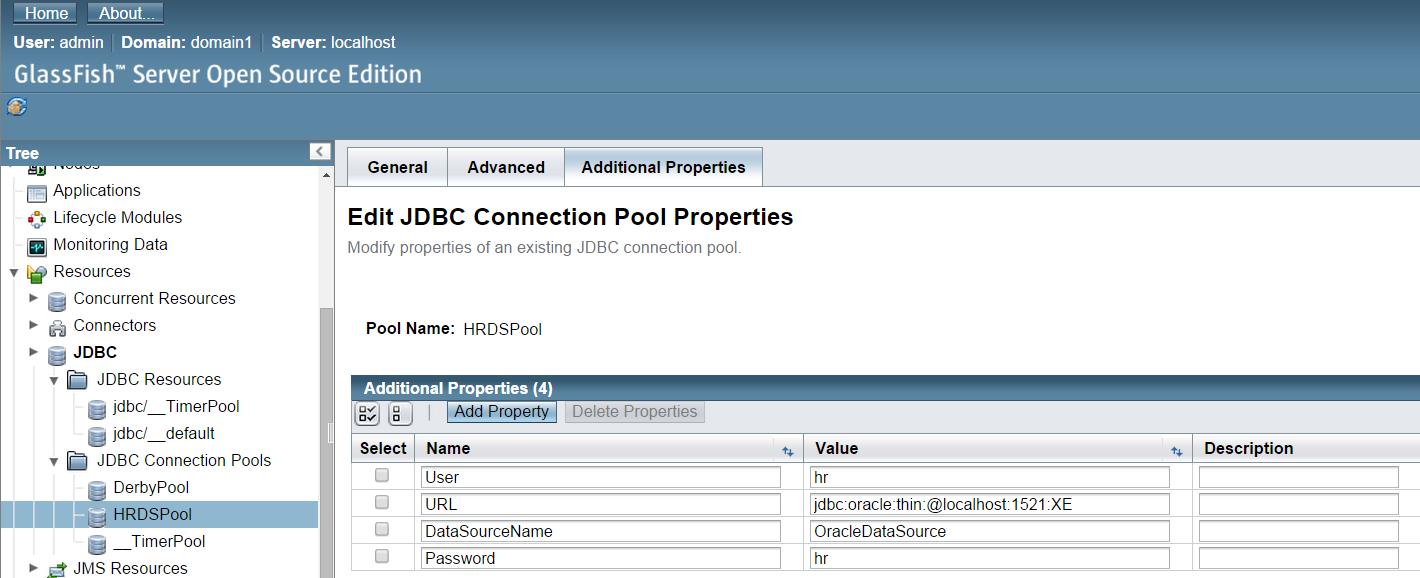Expand the Connectors node in the tree
The width and height of the screenshot is (1420, 578).
(33, 325)
